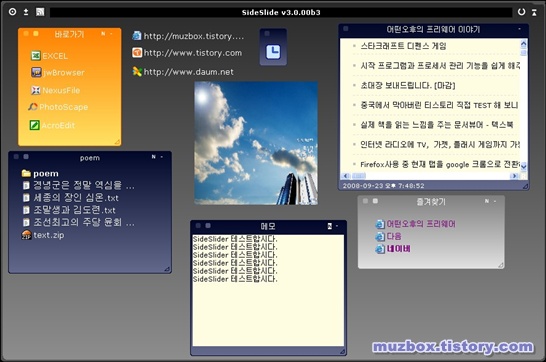The image size is (546, 362).
Task: Click the shrink workspace icon at top right corner
Action: (534, 12)
